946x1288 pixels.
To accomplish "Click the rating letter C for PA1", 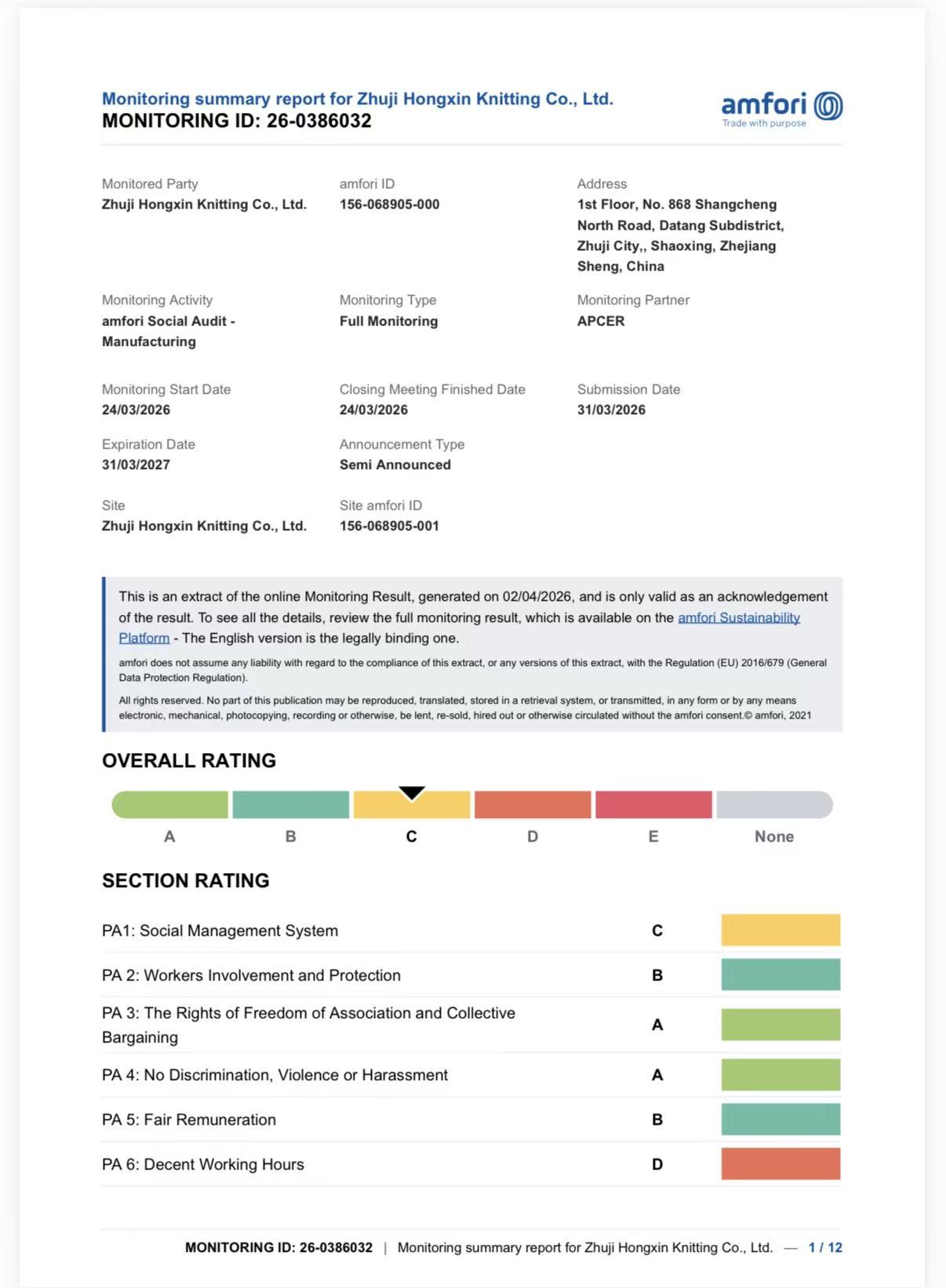I will click(657, 931).
